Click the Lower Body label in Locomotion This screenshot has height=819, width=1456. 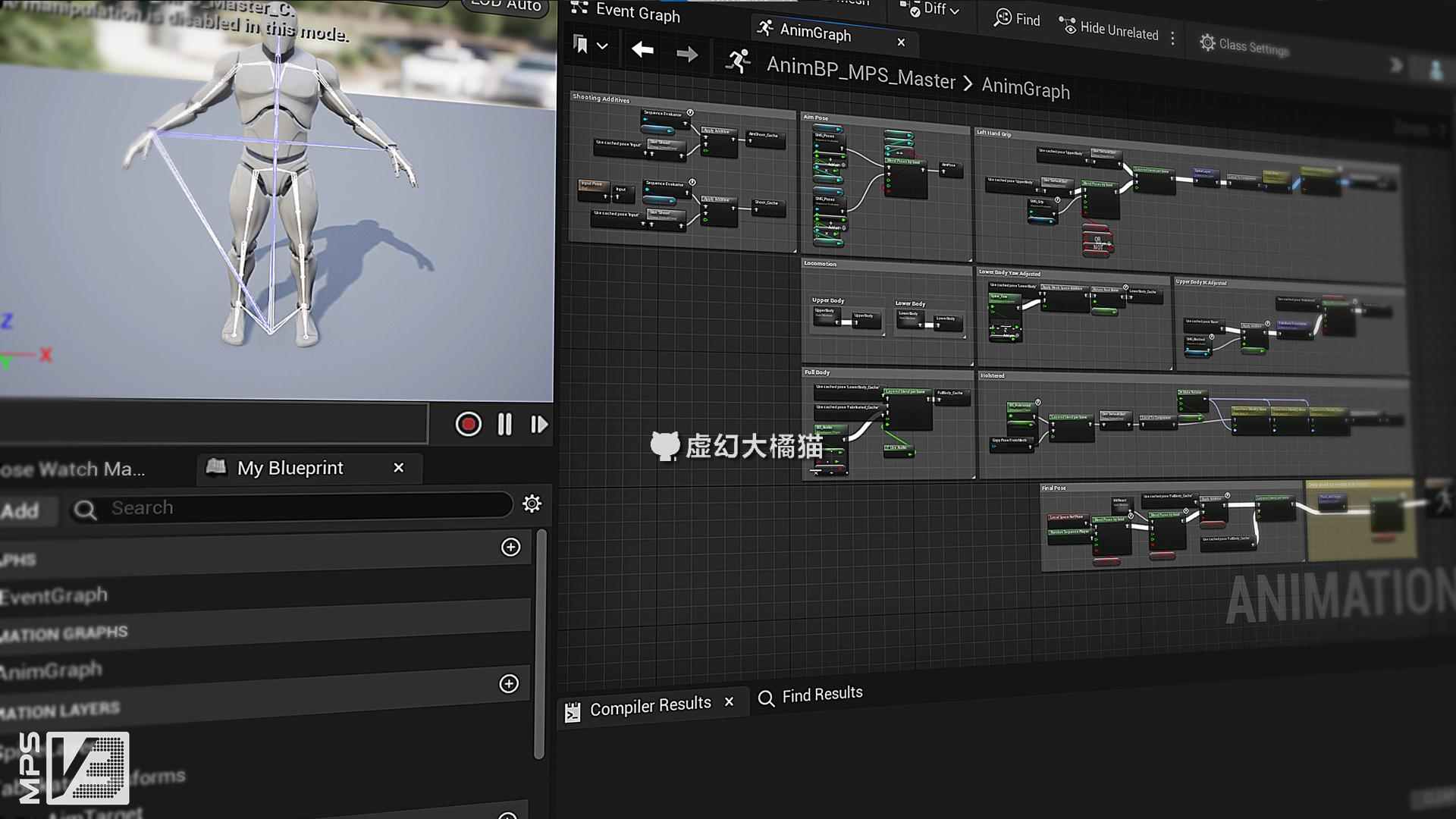coord(910,303)
